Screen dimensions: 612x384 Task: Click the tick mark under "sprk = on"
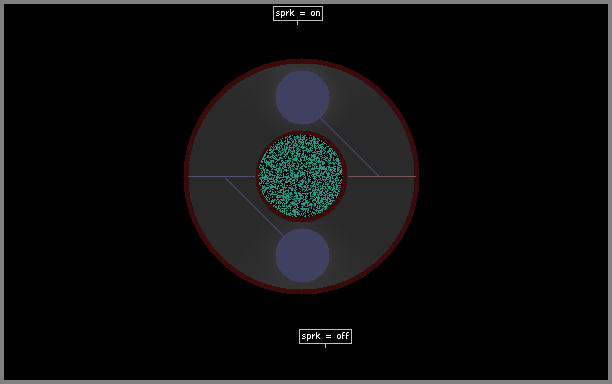[x=297, y=23]
